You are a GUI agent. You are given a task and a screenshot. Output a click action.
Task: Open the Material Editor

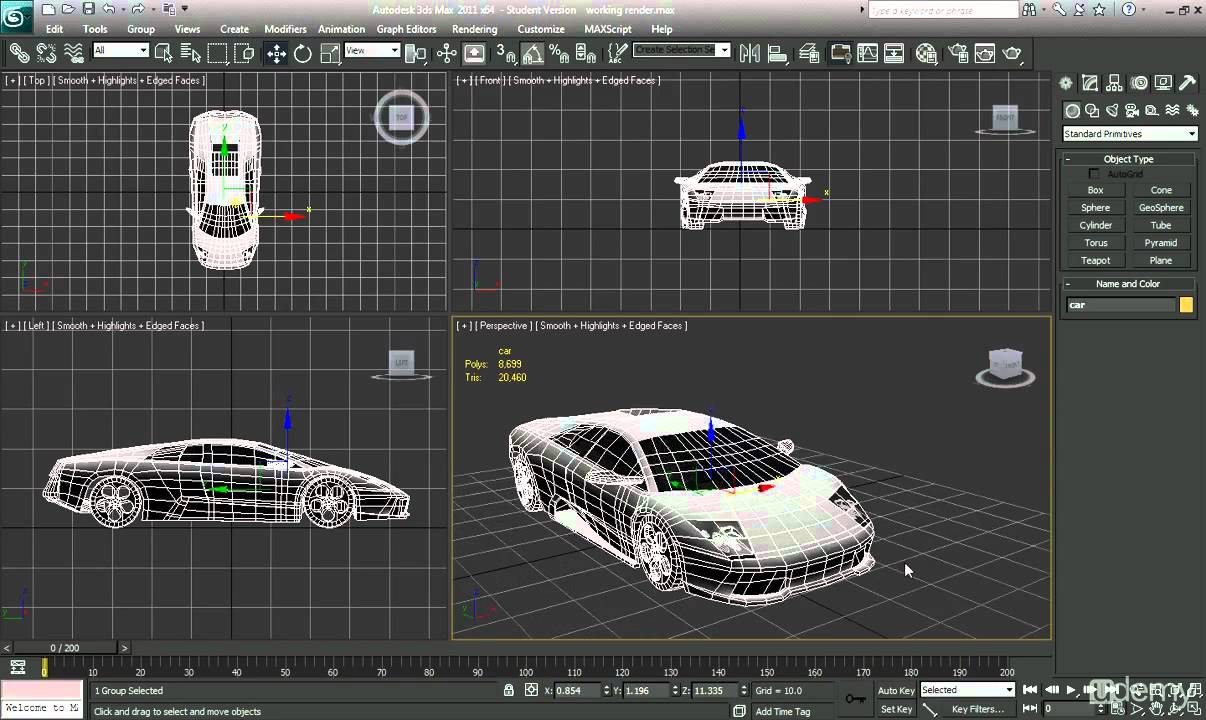(927, 53)
